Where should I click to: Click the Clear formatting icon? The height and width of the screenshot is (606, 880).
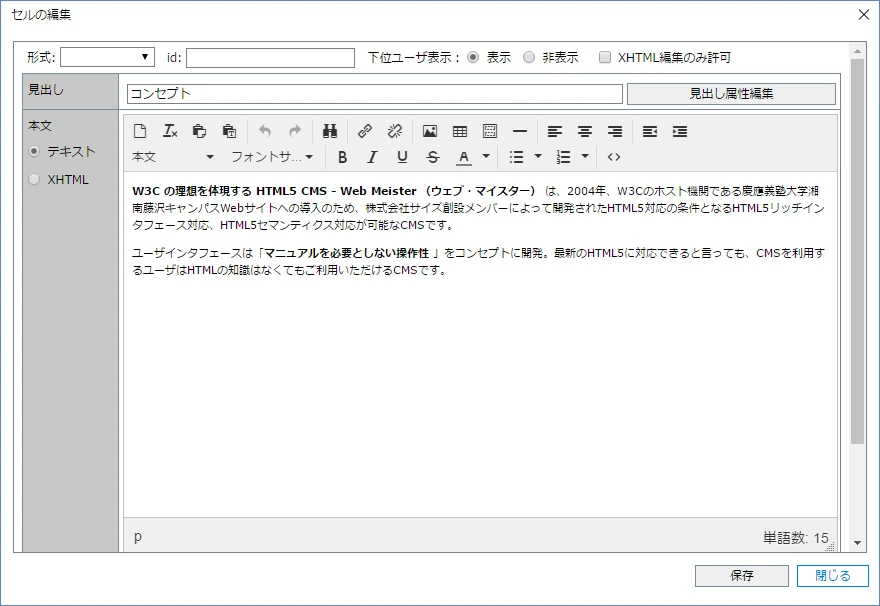tap(170, 131)
